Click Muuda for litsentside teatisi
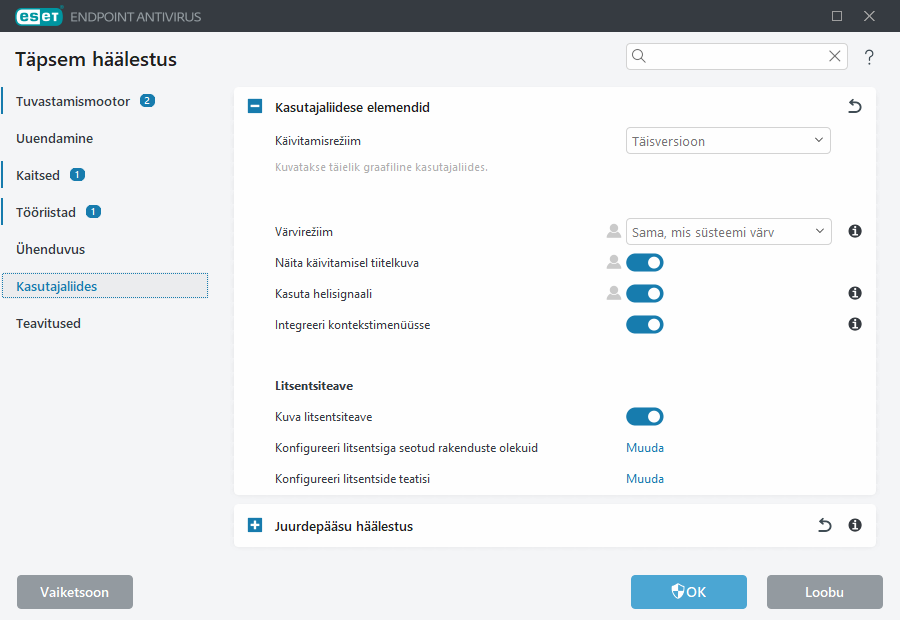The width and height of the screenshot is (900, 620). coord(644,479)
